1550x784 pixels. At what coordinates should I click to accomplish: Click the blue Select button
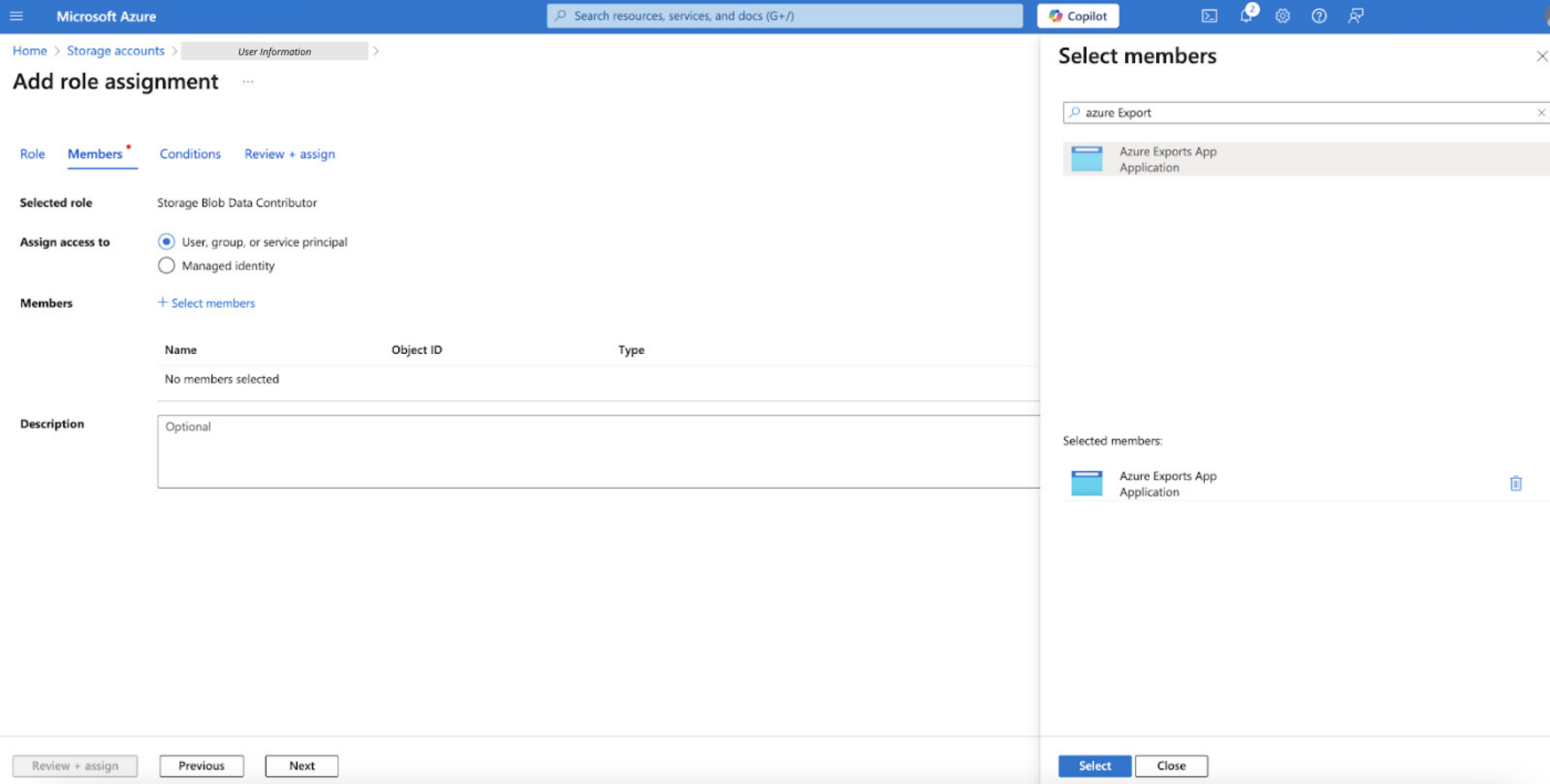pos(1094,765)
